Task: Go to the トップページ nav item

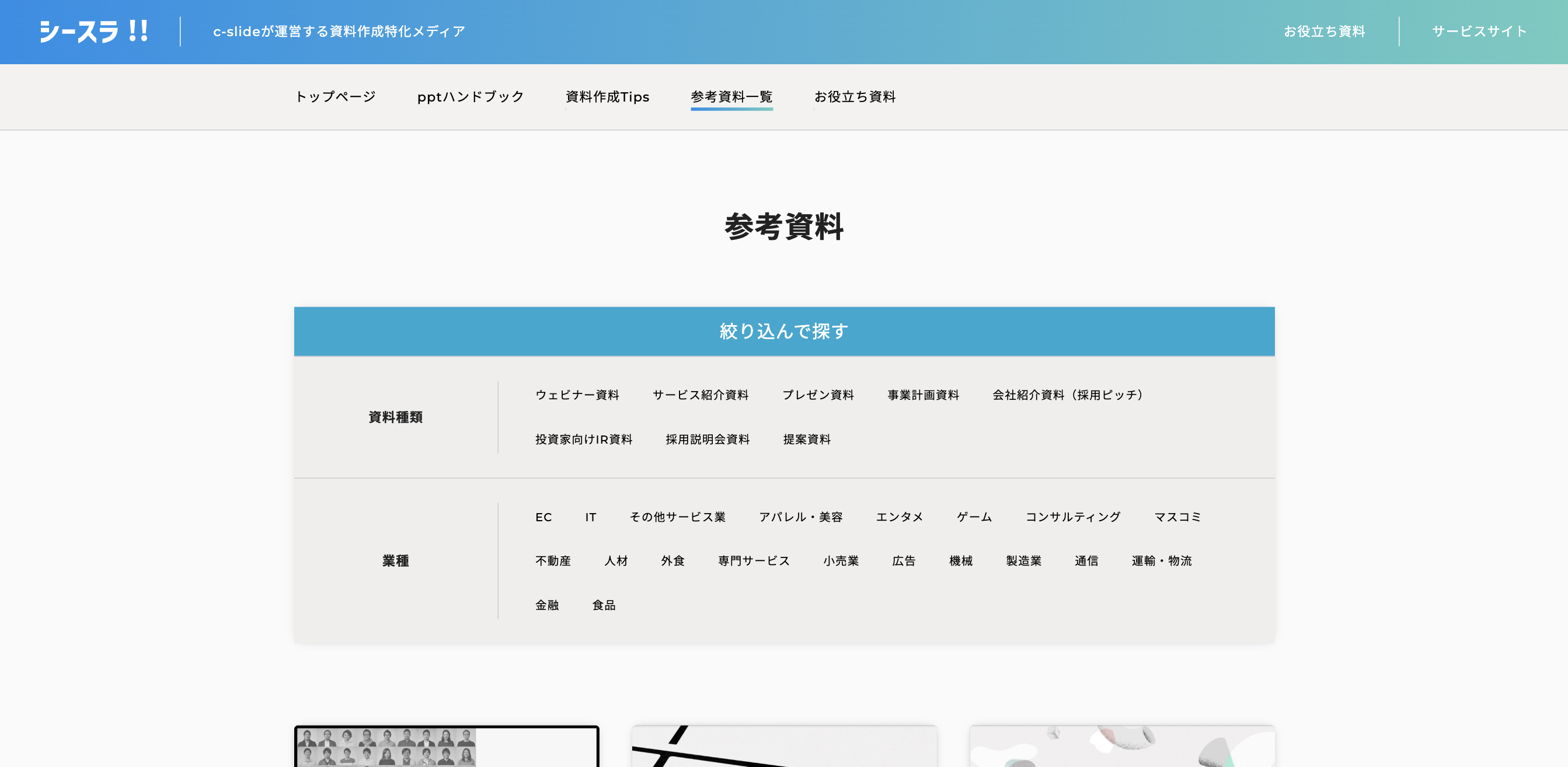Action: coord(336,97)
